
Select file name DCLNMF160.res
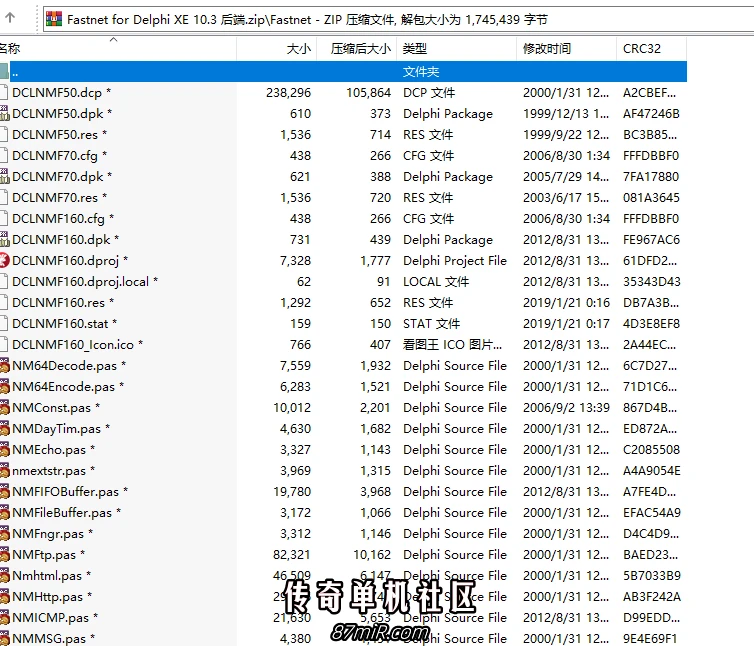pos(63,303)
